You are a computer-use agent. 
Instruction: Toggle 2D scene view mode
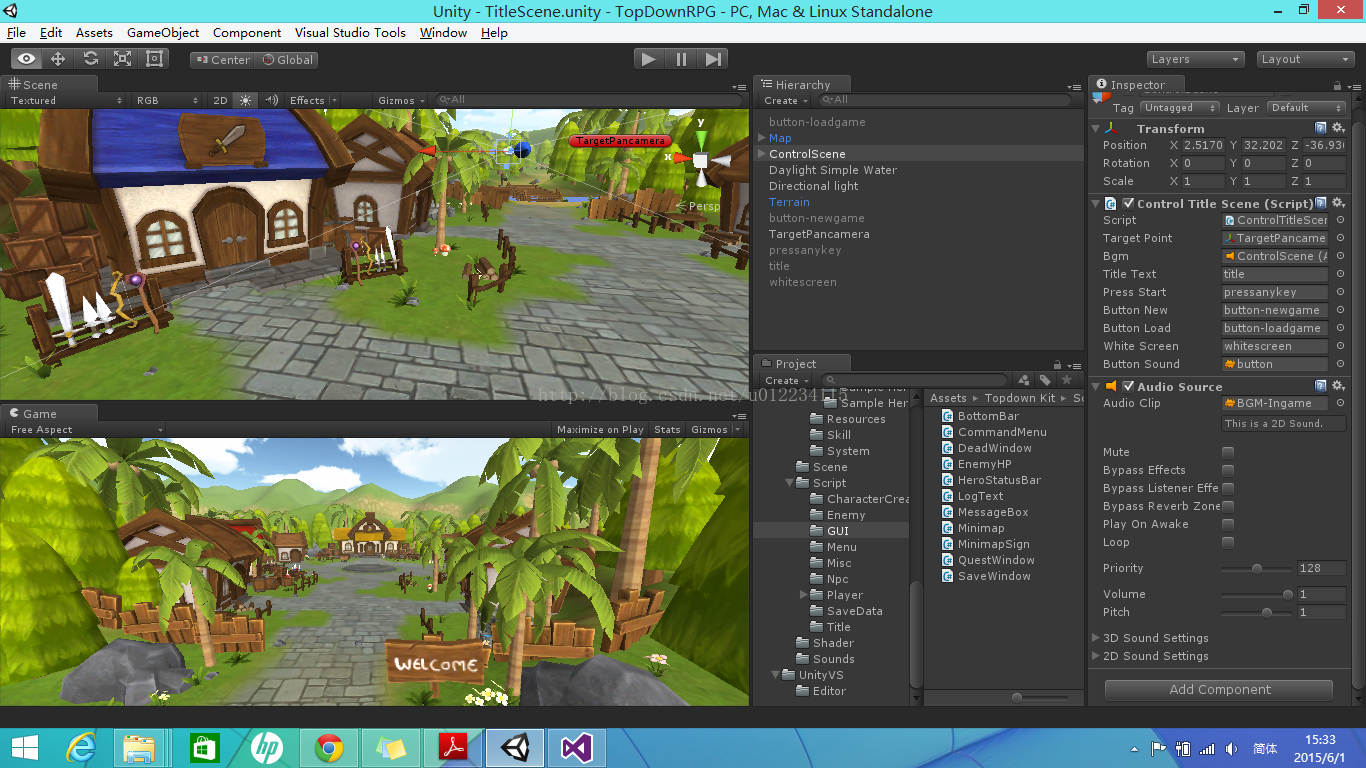point(220,100)
